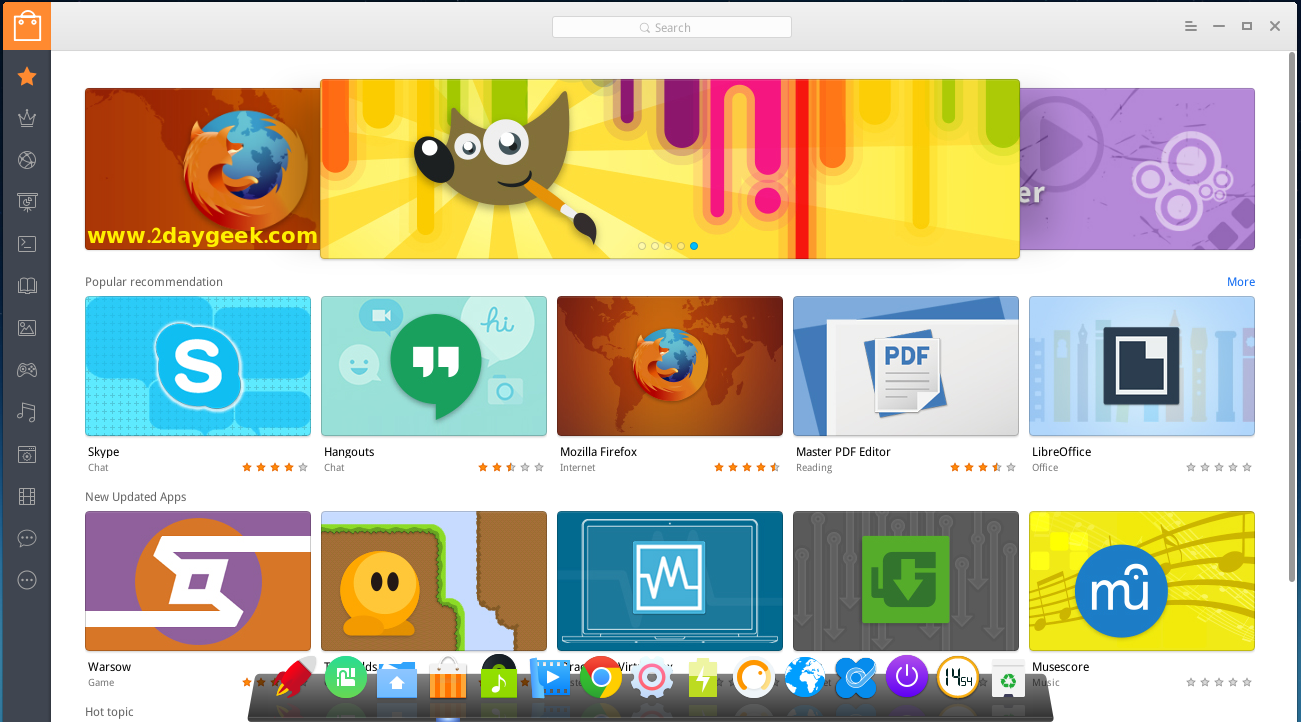Open the blue file manager dock icon
The image size is (1301, 722).
click(397, 680)
